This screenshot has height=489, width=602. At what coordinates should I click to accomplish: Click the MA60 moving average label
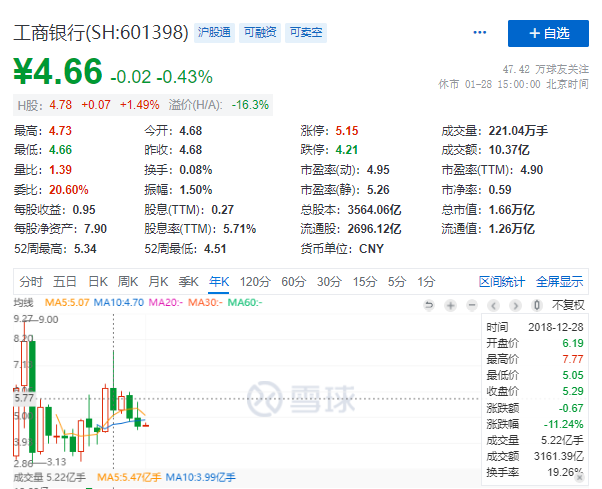245,302
